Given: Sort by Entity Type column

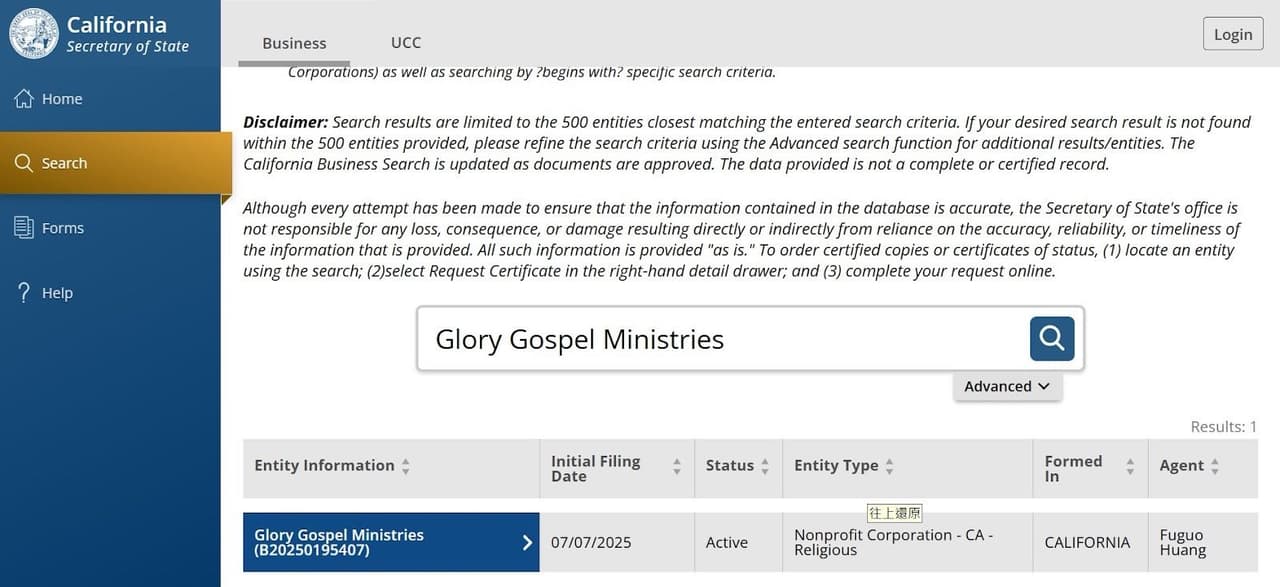Looking at the screenshot, I should 907,466.
